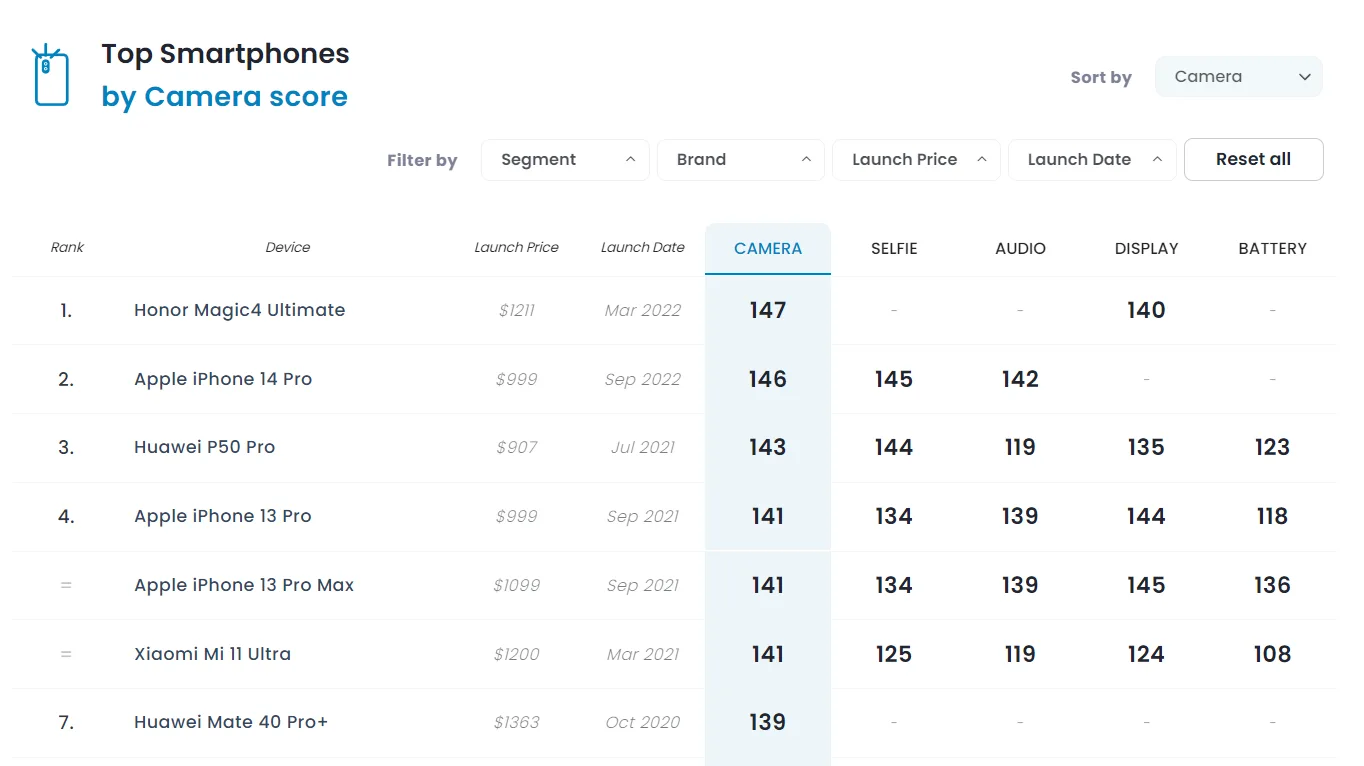Viewport: 1364px width, 766px height.
Task: Click the Reset all button
Action: [1253, 160]
